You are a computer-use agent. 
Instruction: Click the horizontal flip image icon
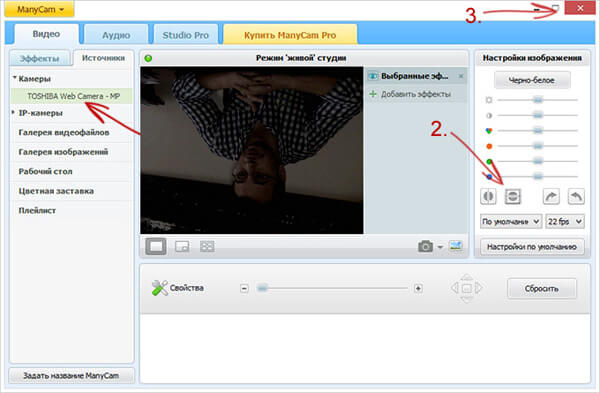click(488, 197)
